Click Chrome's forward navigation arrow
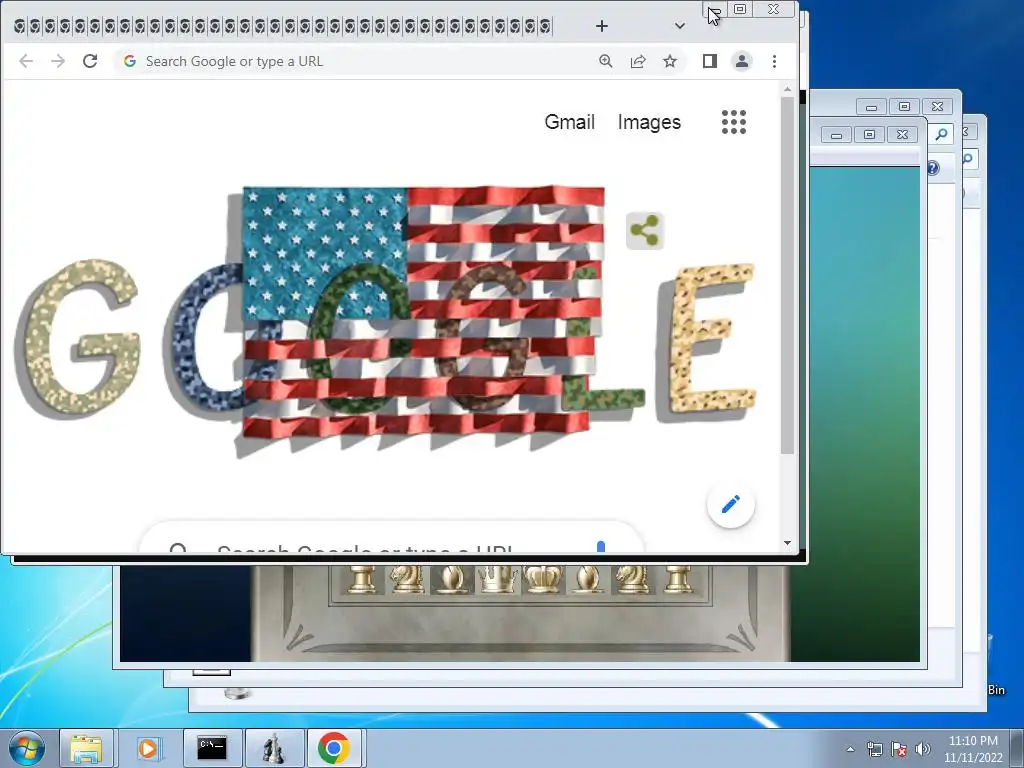 (58, 61)
